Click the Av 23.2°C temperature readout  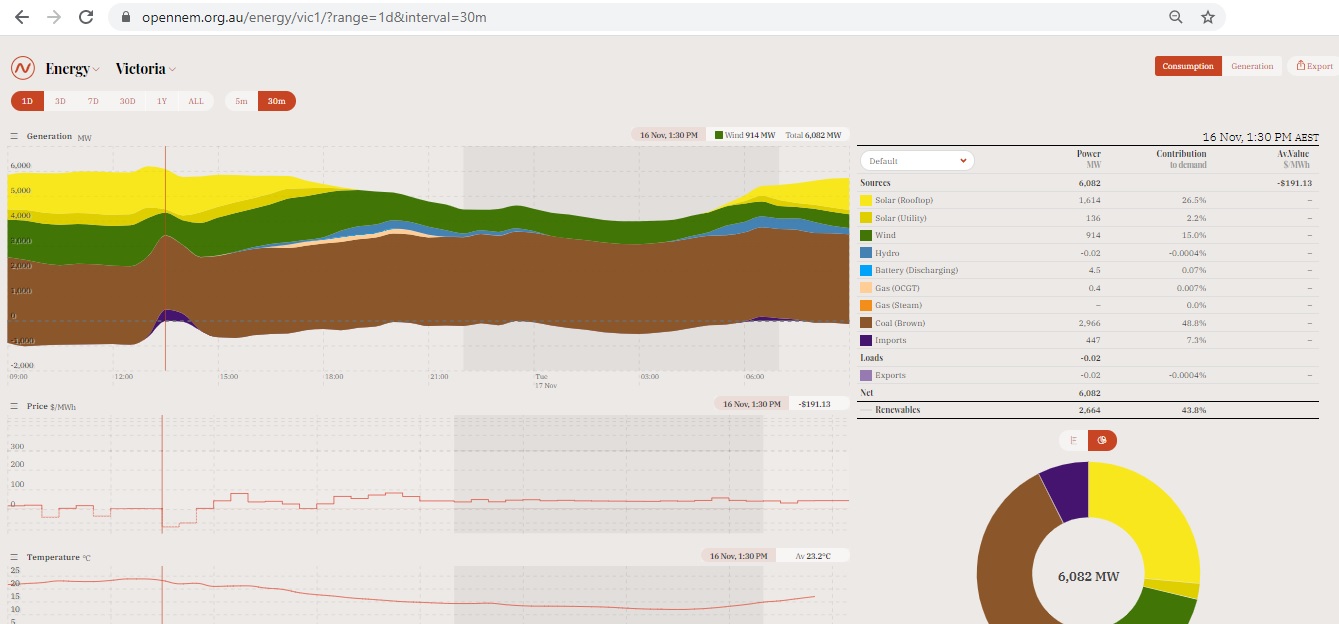coord(813,556)
